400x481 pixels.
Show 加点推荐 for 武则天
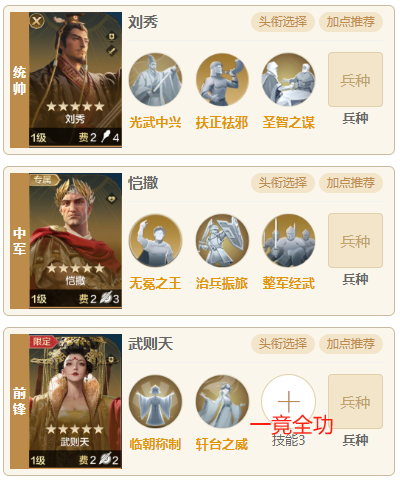[351, 344]
